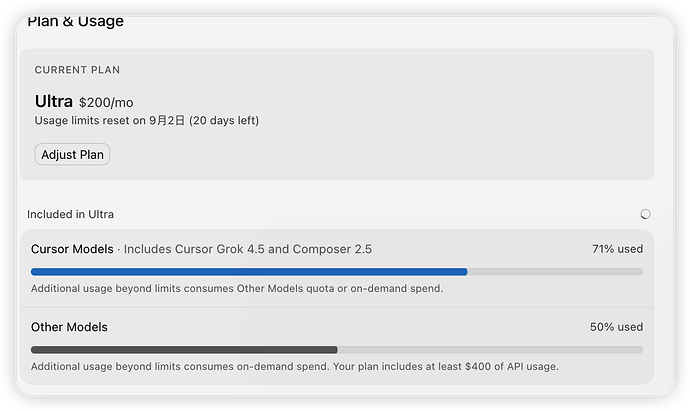Viewport: 690px width, 411px height.
Task: Select the Cursor Models row title
Action: pos(72,249)
